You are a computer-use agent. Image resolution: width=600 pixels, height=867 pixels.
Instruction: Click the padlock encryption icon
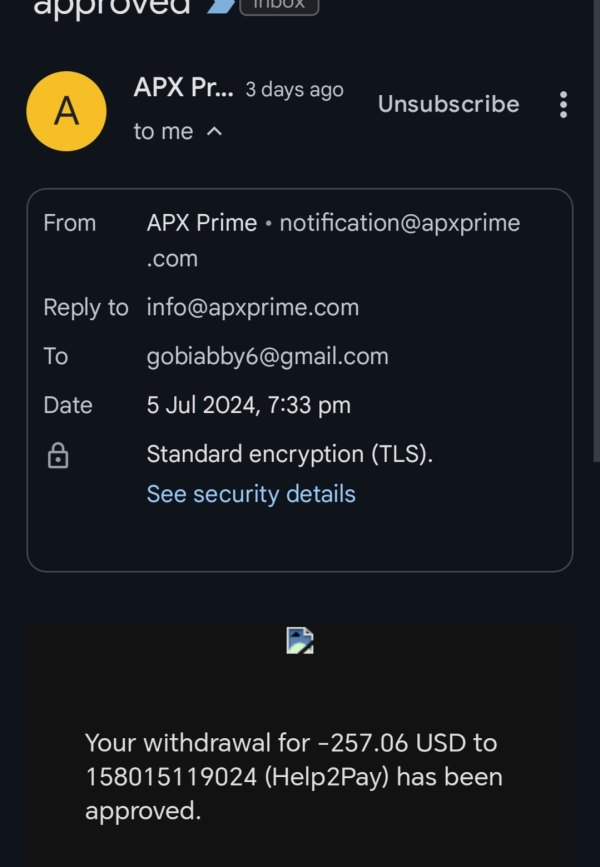pyautogui.click(x=58, y=457)
